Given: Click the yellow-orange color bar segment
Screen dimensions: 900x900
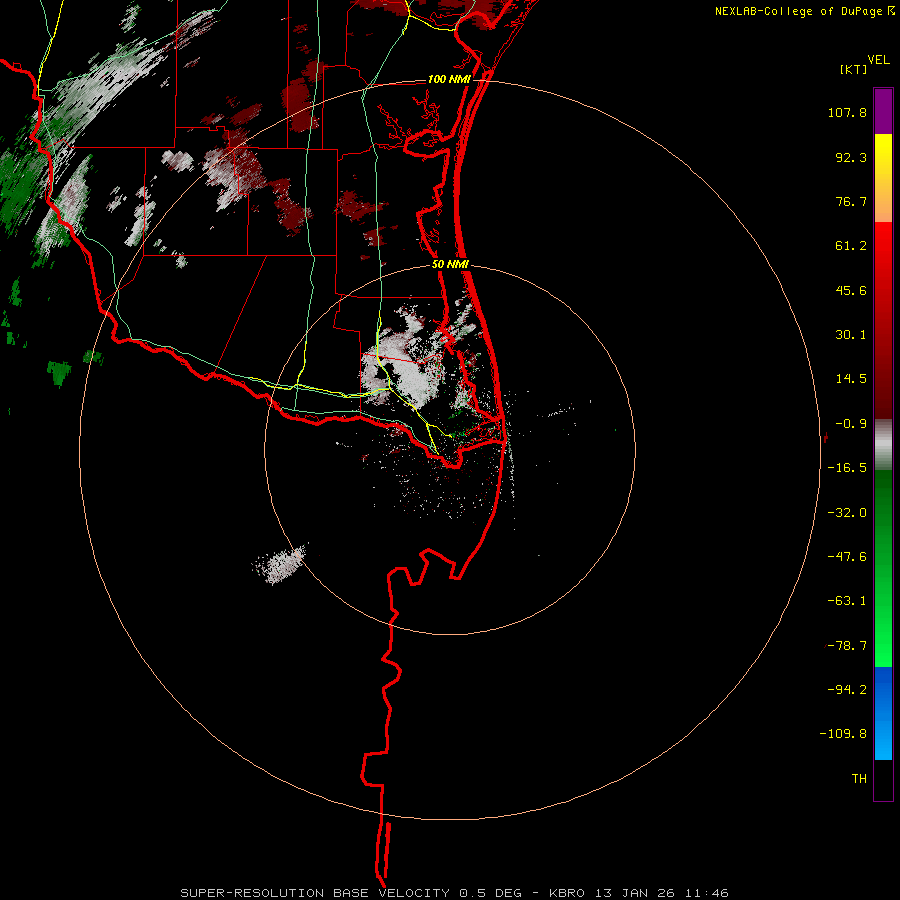Looking at the screenshot, I should point(883,178).
